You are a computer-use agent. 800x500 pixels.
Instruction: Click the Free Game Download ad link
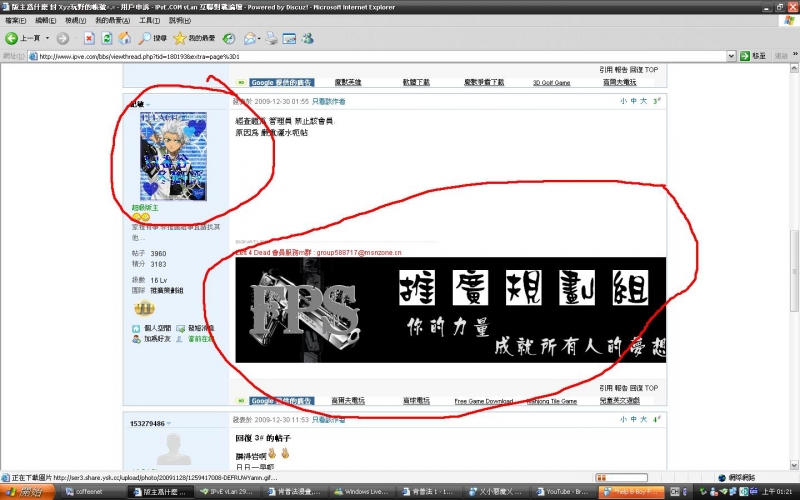coord(484,401)
